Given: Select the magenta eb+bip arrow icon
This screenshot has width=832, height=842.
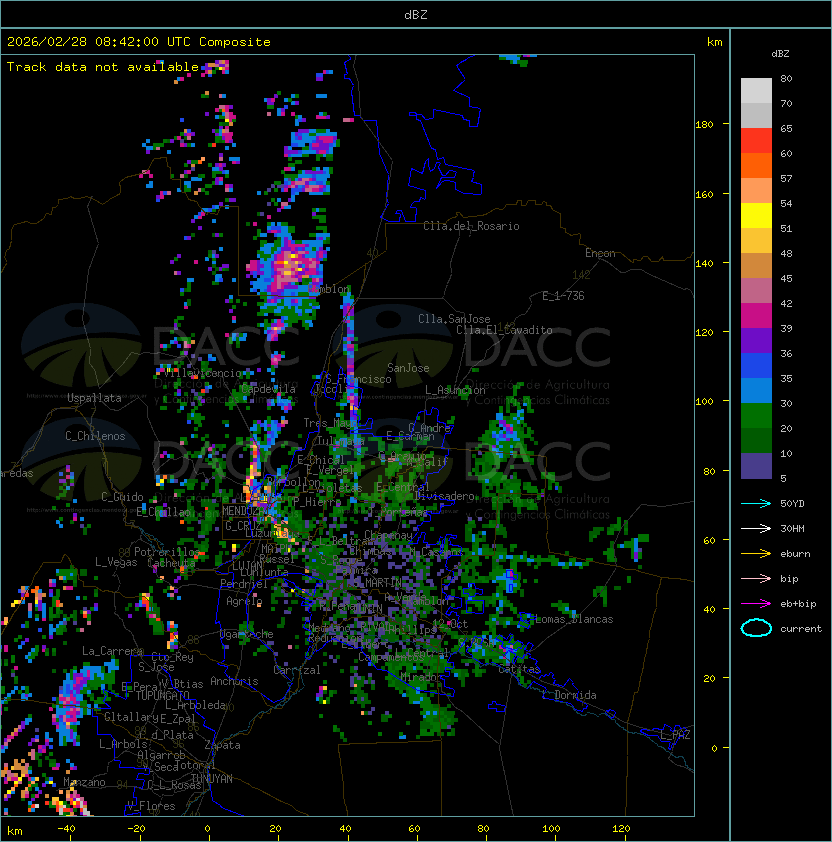Looking at the screenshot, I should coord(756,603).
